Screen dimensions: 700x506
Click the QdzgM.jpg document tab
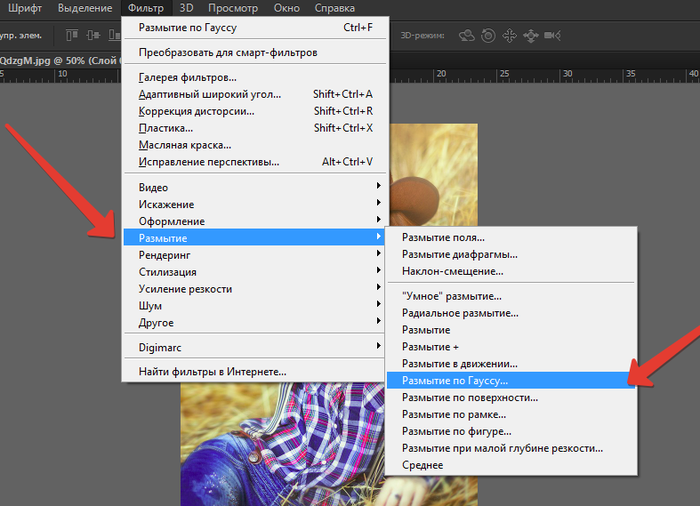tap(60, 61)
